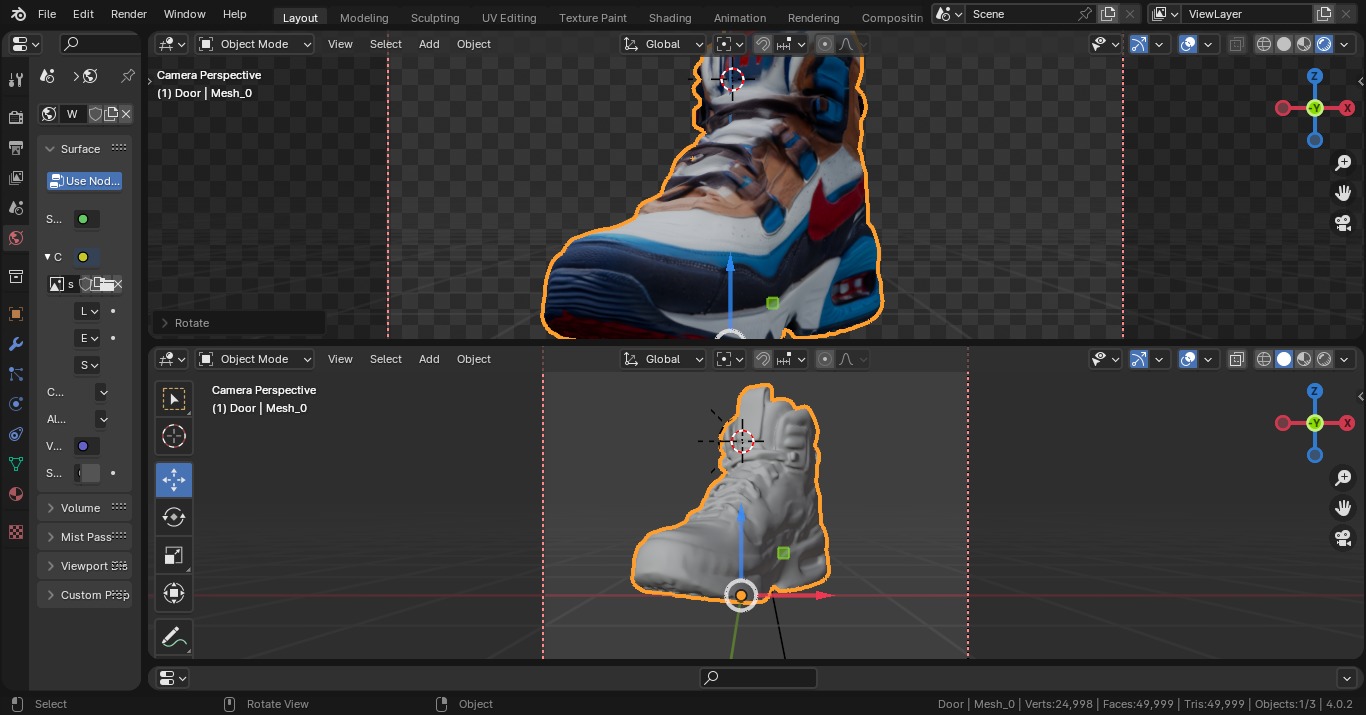Expand the Viewport Display panel
The height and width of the screenshot is (715, 1366).
tap(84, 566)
